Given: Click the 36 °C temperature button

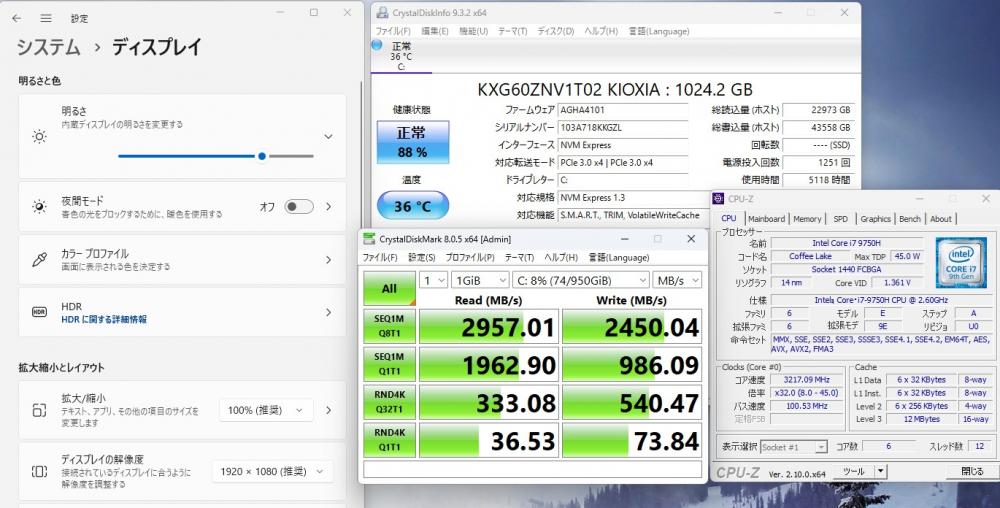Looking at the screenshot, I should click(x=413, y=206).
